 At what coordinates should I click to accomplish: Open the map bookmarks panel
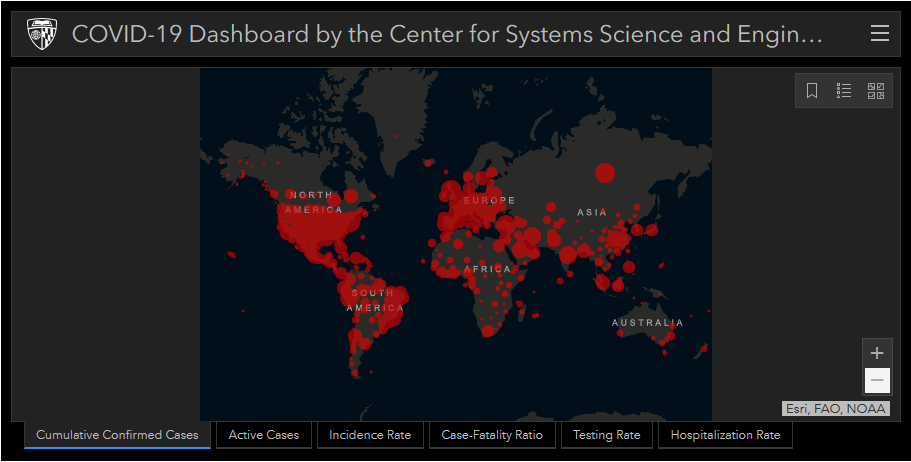pos(812,91)
